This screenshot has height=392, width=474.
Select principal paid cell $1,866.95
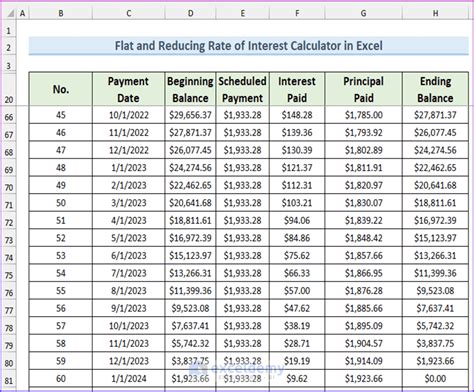click(363, 273)
